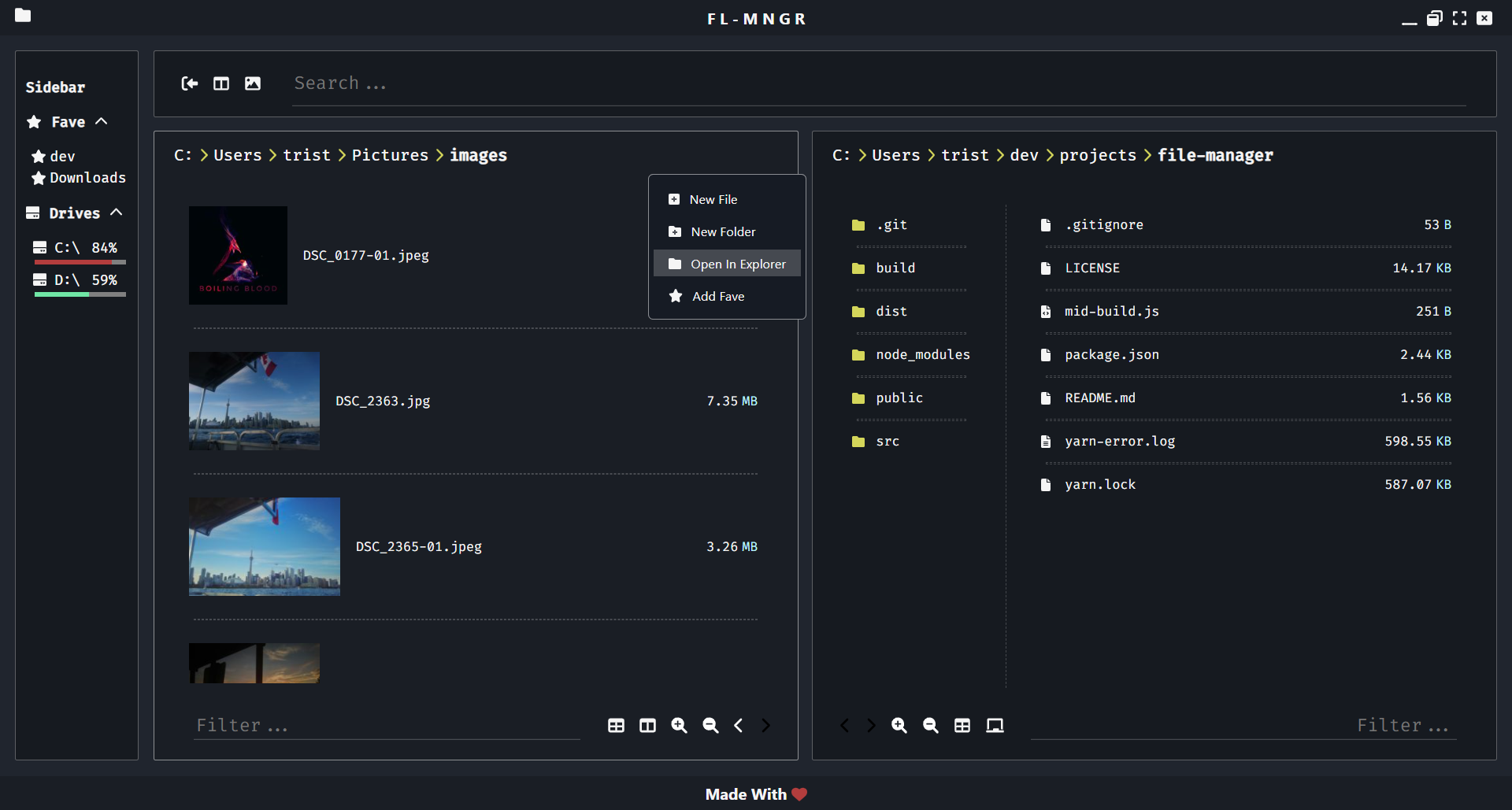This screenshot has width=1512, height=810.
Task: Click the red heart in the footer
Action: pyautogui.click(x=799, y=794)
